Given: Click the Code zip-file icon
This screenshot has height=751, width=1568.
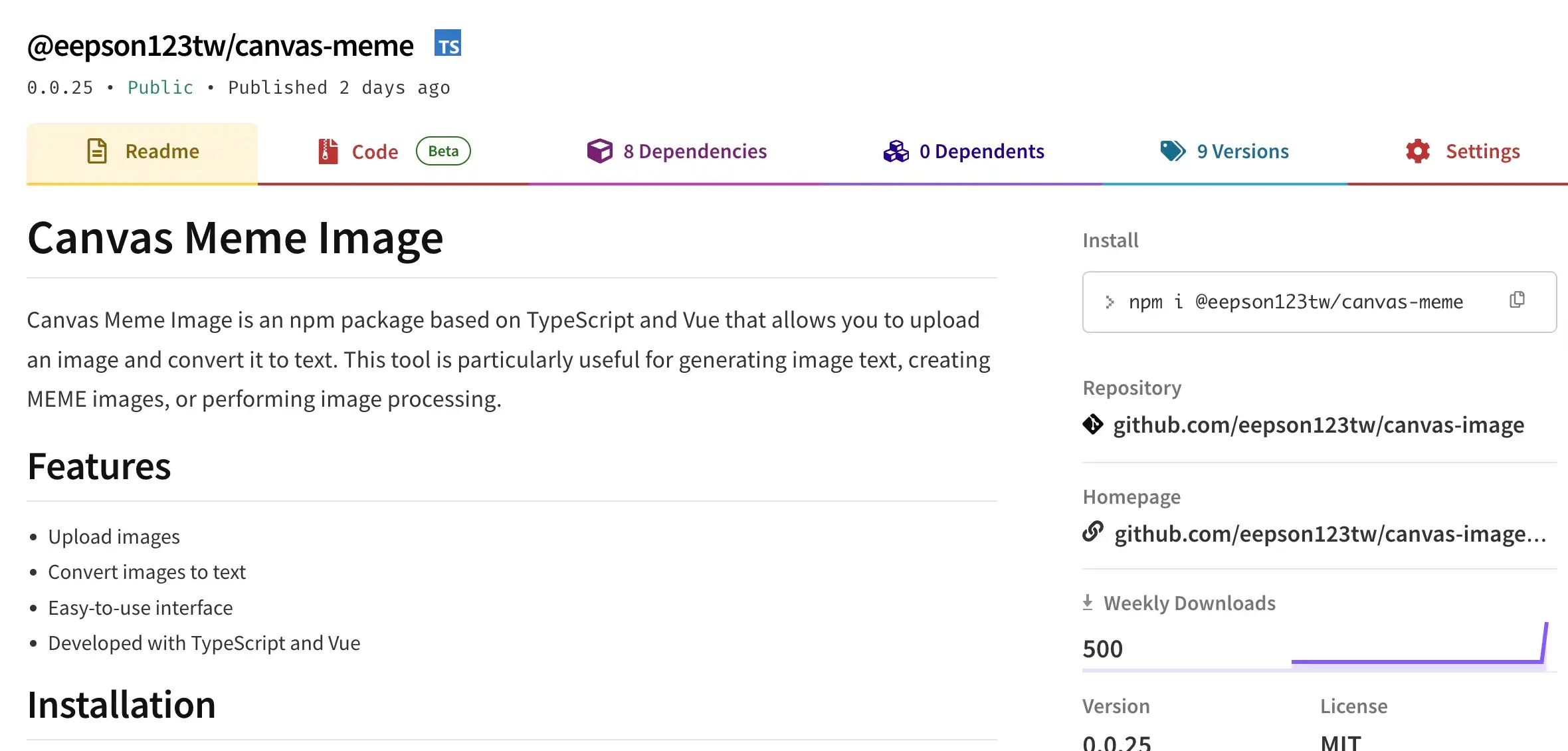Looking at the screenshot, I should tap(328, 151).
